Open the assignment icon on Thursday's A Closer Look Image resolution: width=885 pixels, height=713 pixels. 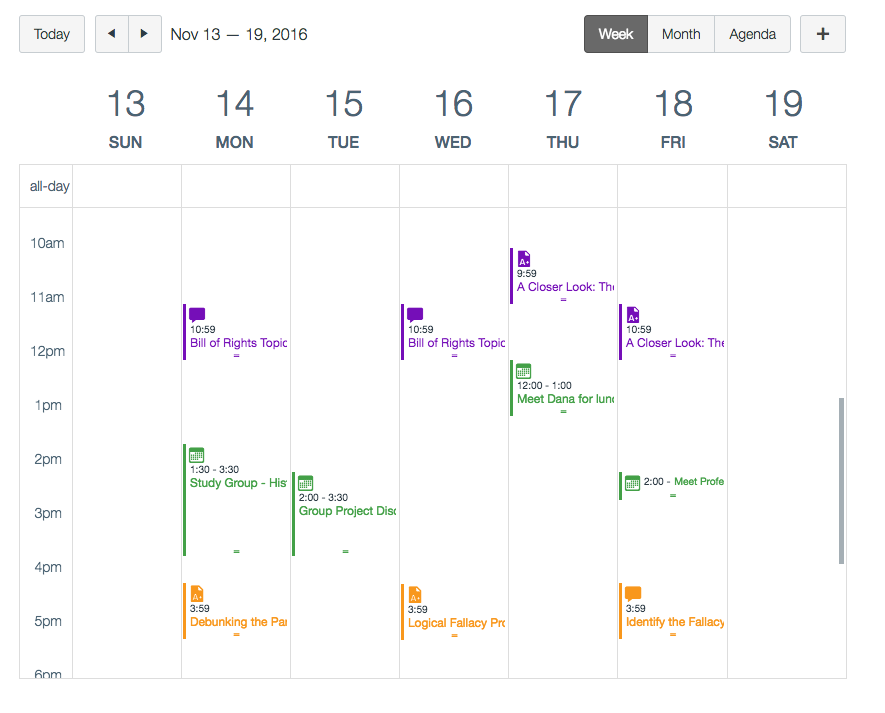[x=524, y=258]
